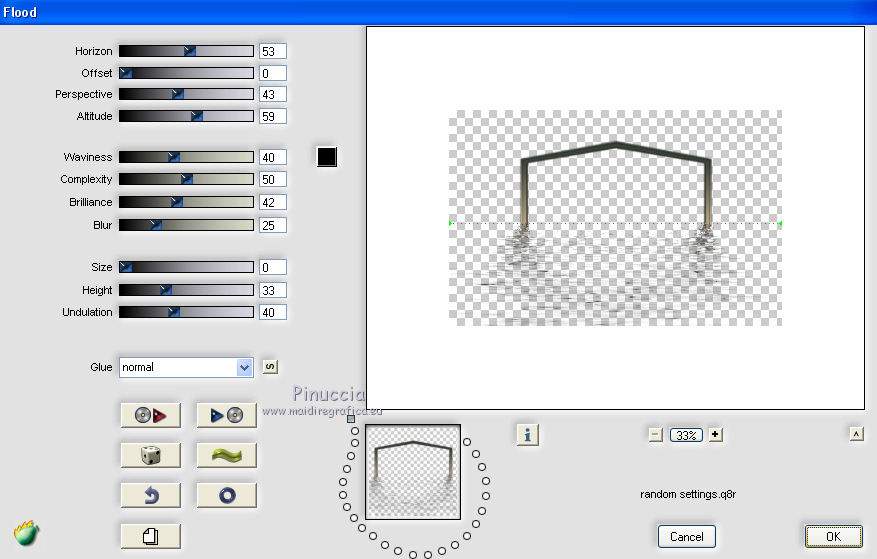The width and height of the screenshot is (877, 559).
Task: Click the Waviness slider
Action: click(x=186, y=157)
